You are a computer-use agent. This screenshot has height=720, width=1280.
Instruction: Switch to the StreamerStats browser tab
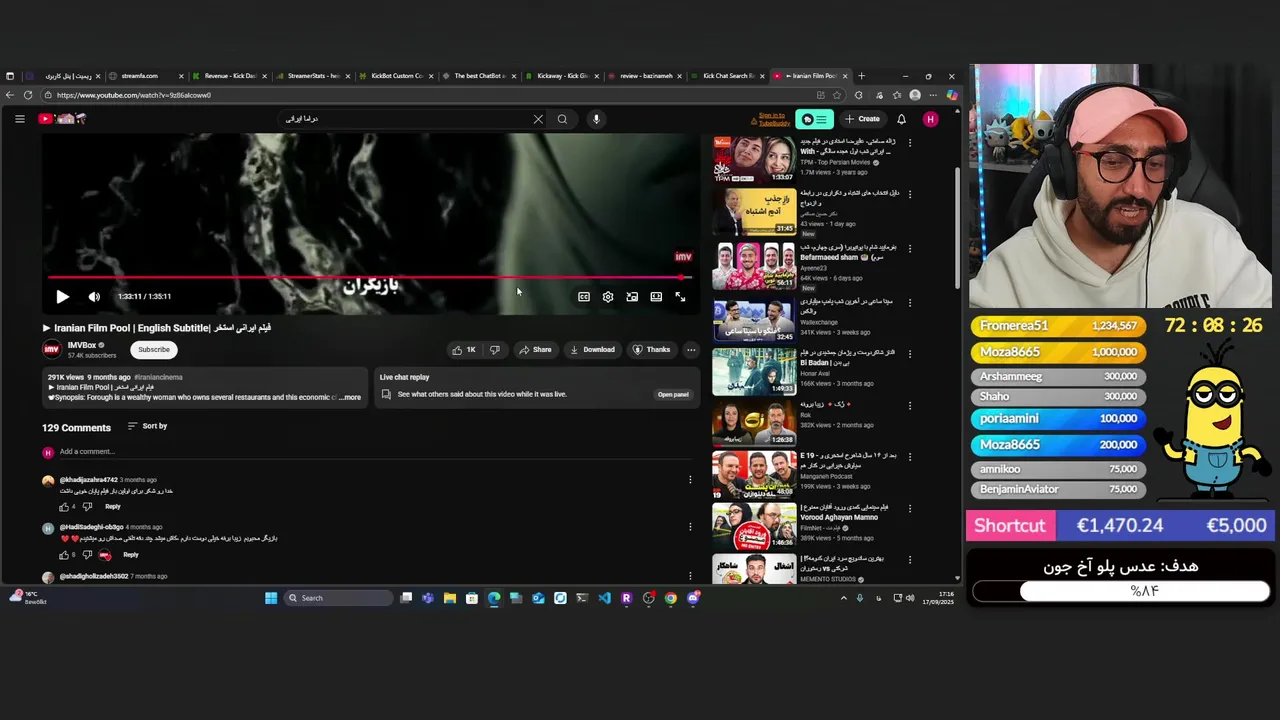[313, 76]
